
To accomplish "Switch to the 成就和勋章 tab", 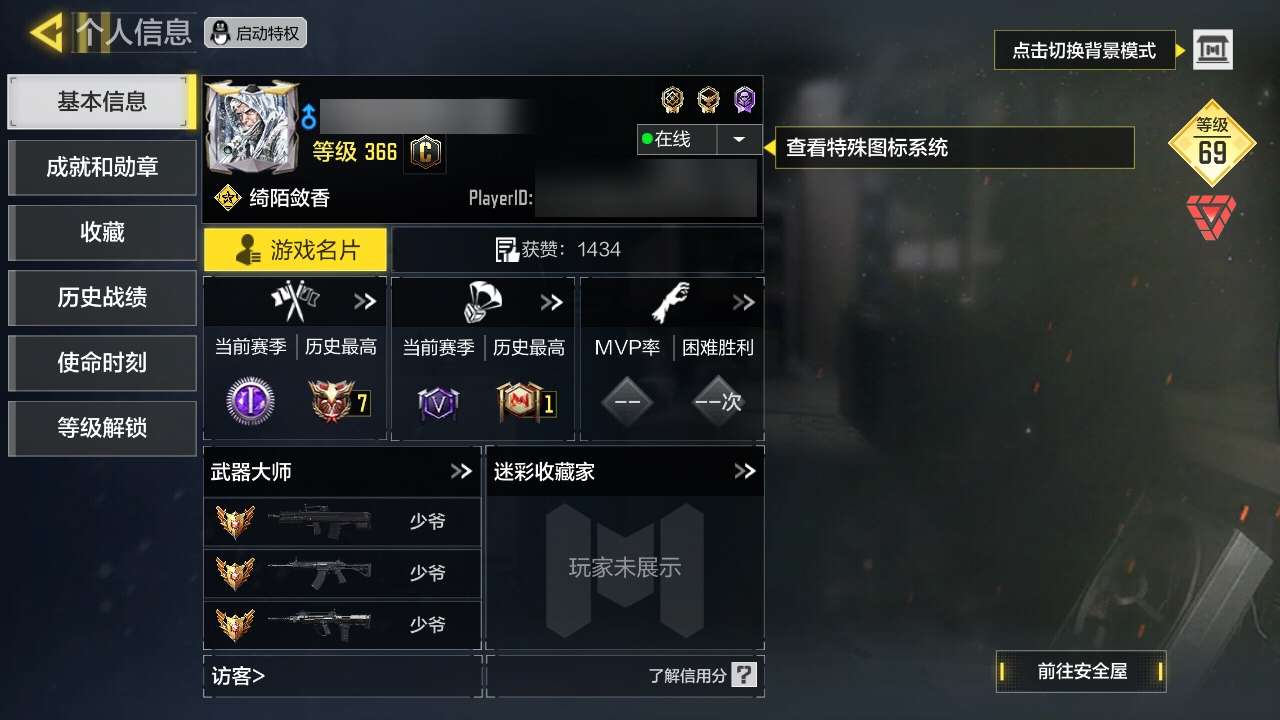I will coord(102,167).
